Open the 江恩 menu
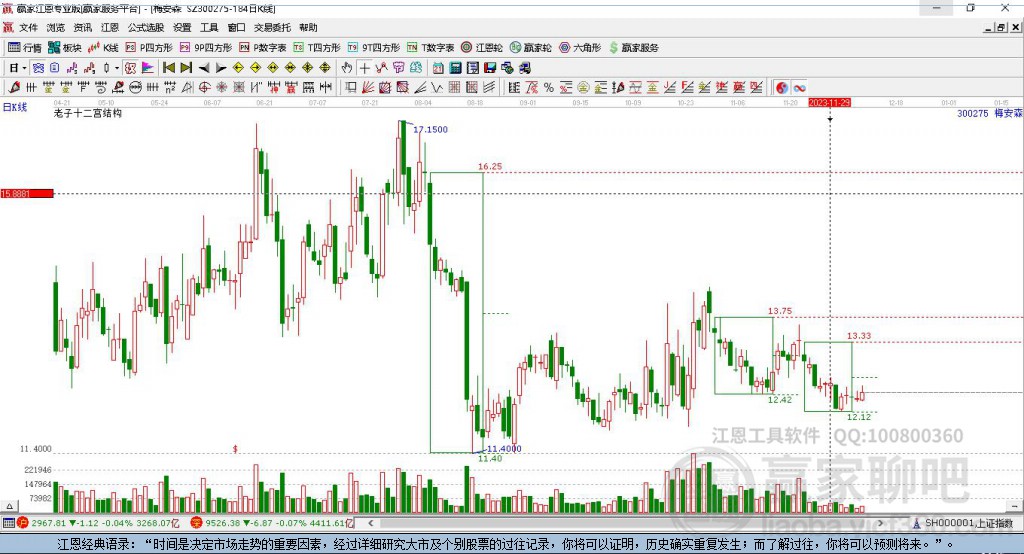The height and width of the screenshot is (554, 1024). tap(110, 27)
